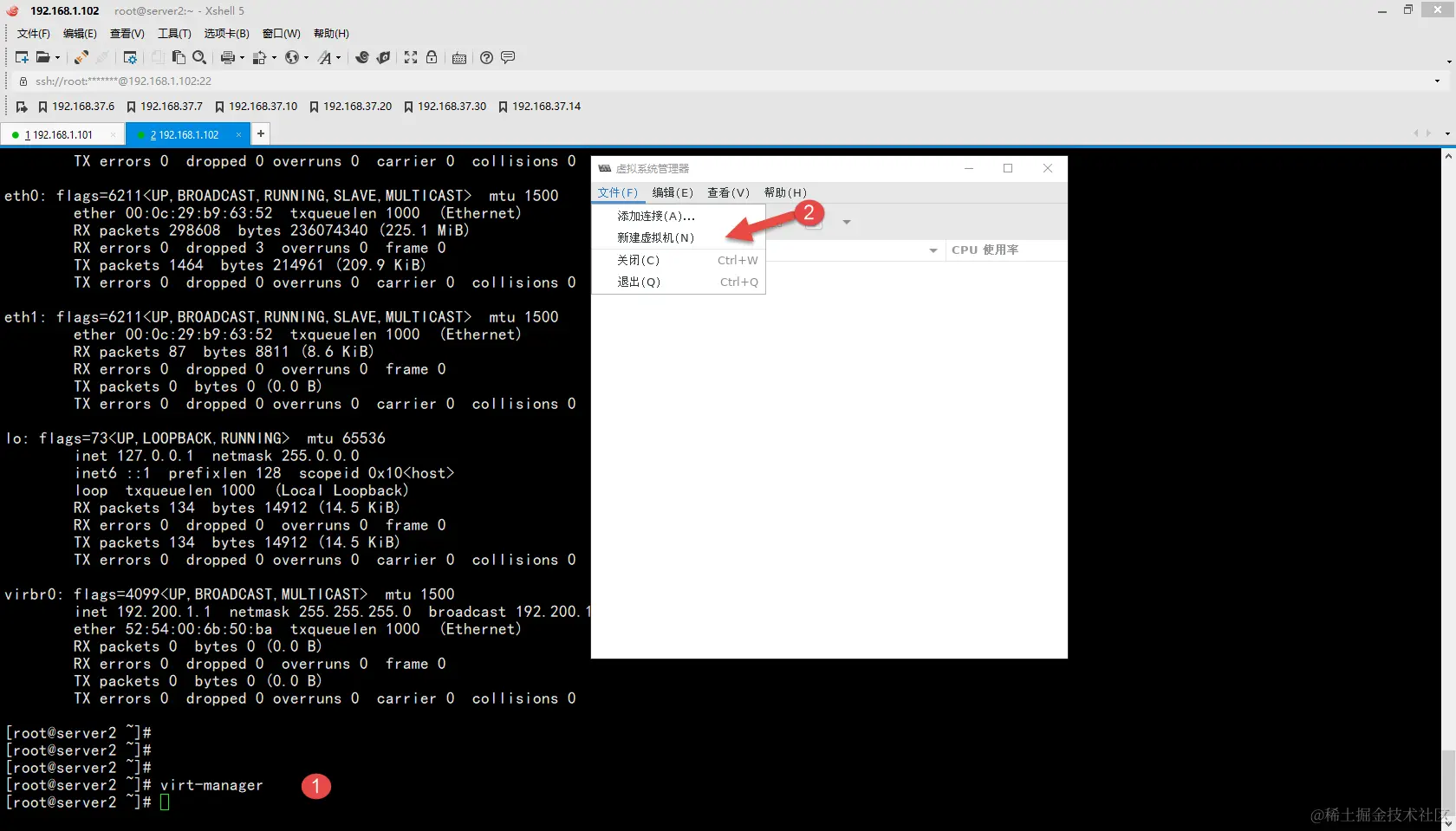Open the 192.168.37.30 bookmark
Viewport: 1456px width, 831px height.
[445, 107]
